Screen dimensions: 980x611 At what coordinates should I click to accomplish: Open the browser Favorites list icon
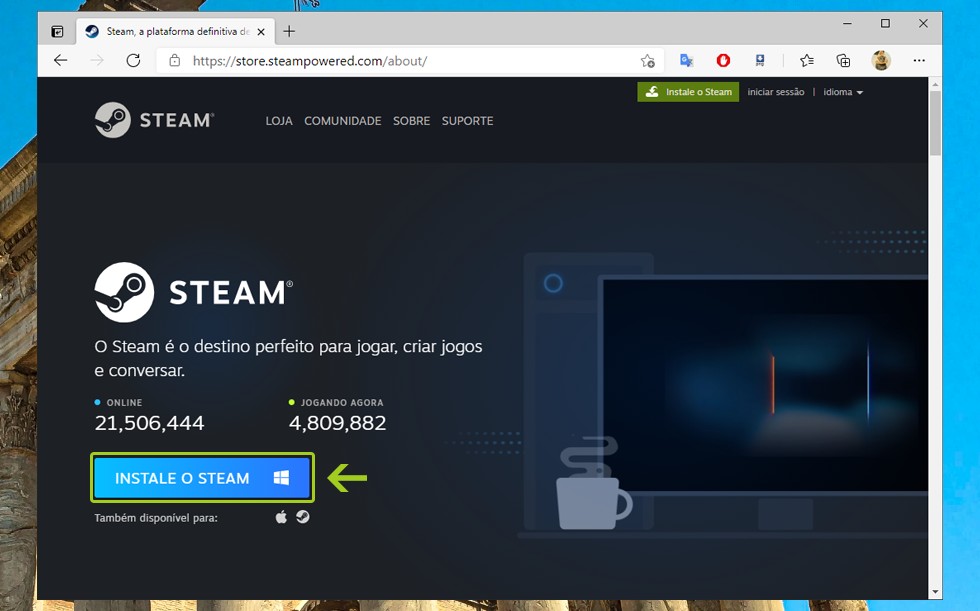pos(806,60)
